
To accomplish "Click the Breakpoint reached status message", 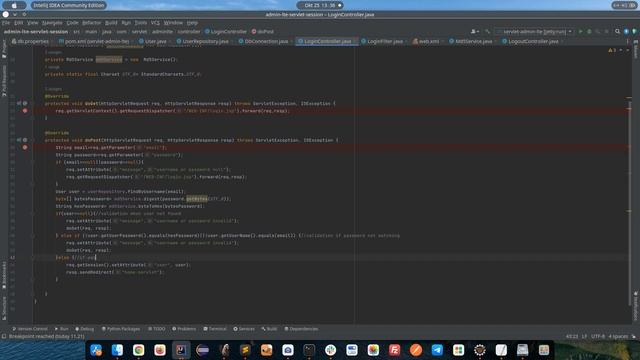I will coord(47,336).
